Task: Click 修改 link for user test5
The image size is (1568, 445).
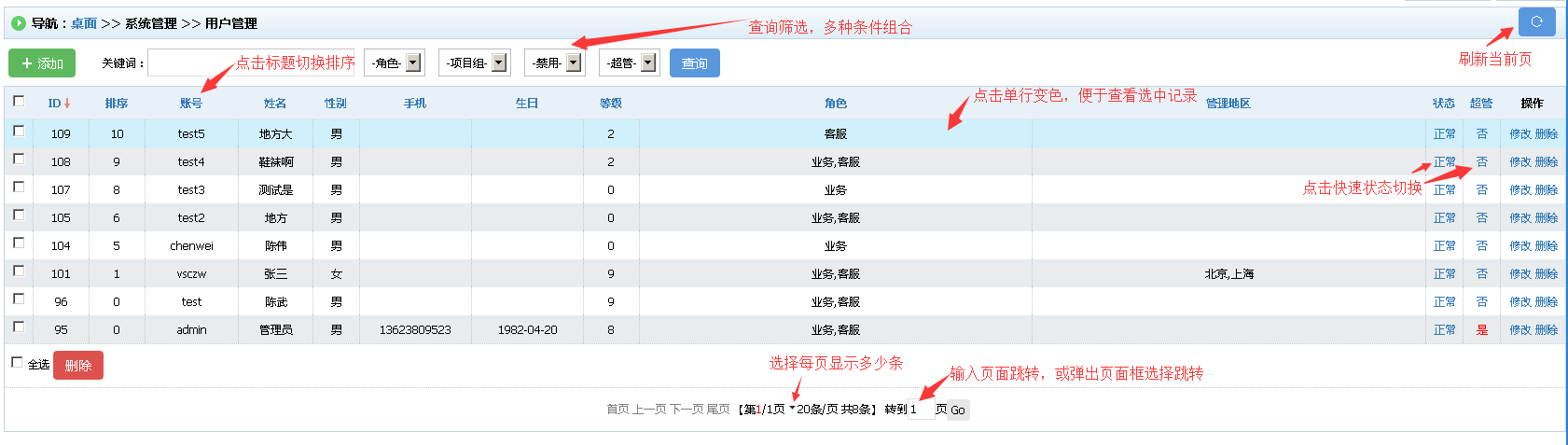Action: 1520,134
